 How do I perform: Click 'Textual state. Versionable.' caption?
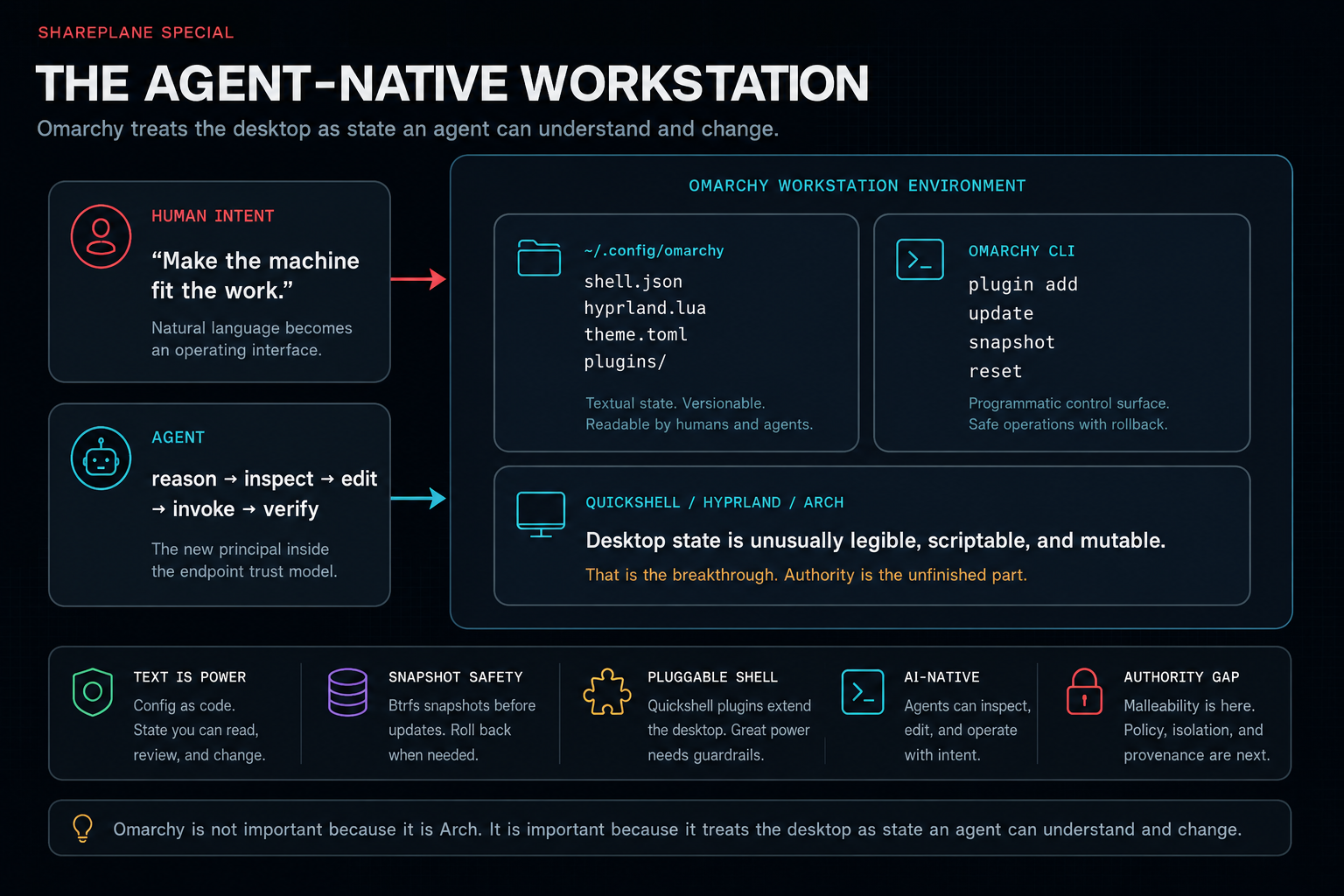point(675,403)
